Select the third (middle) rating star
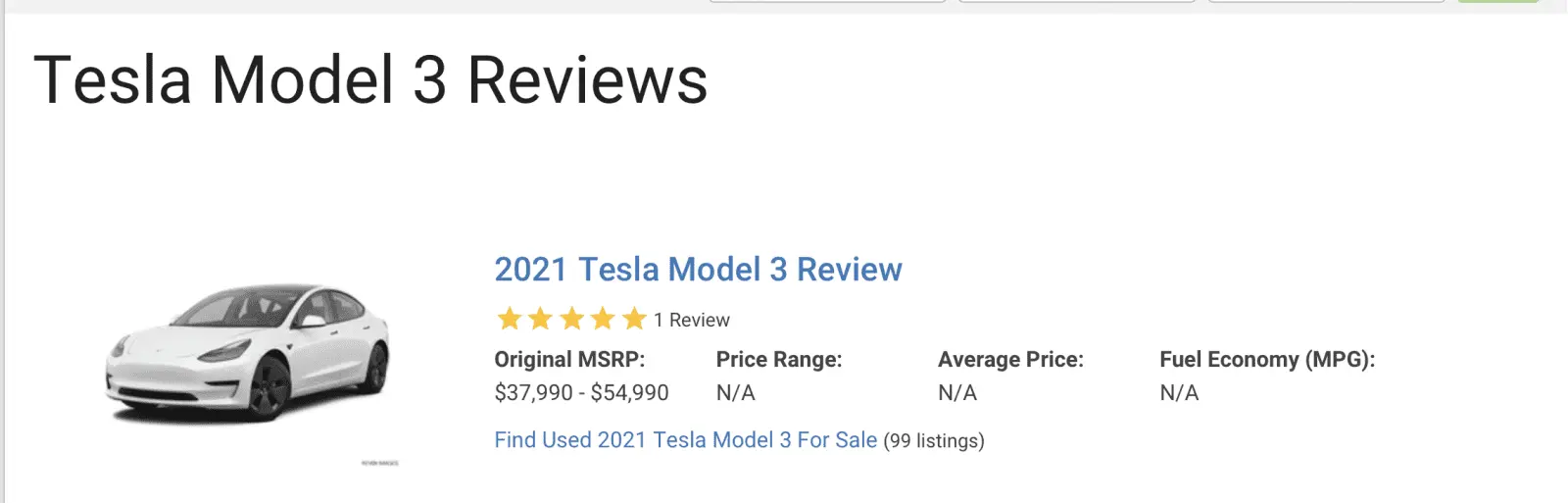1568x503 pixels. coord(571,319)
